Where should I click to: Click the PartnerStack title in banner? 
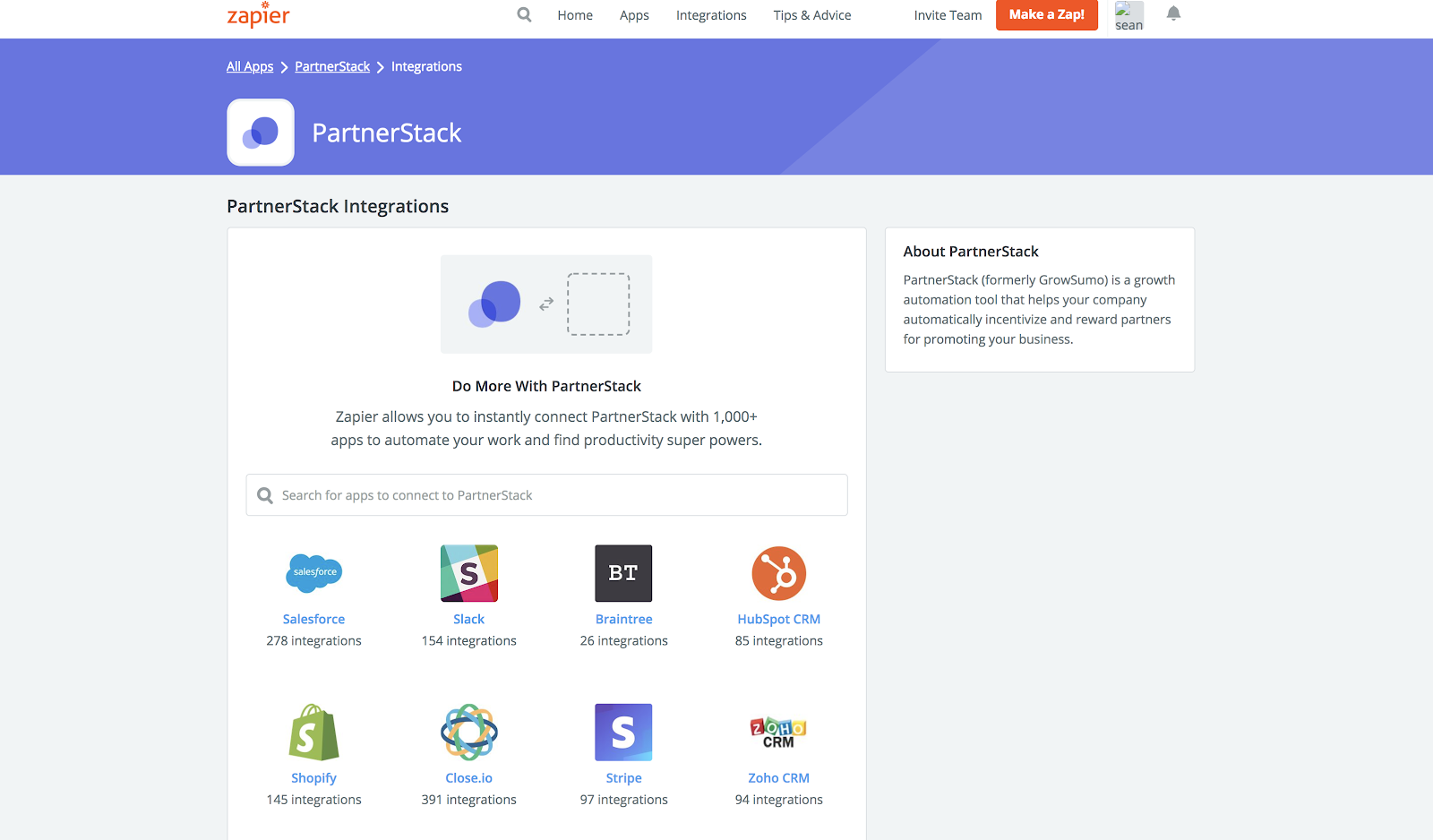pos(387,133)
